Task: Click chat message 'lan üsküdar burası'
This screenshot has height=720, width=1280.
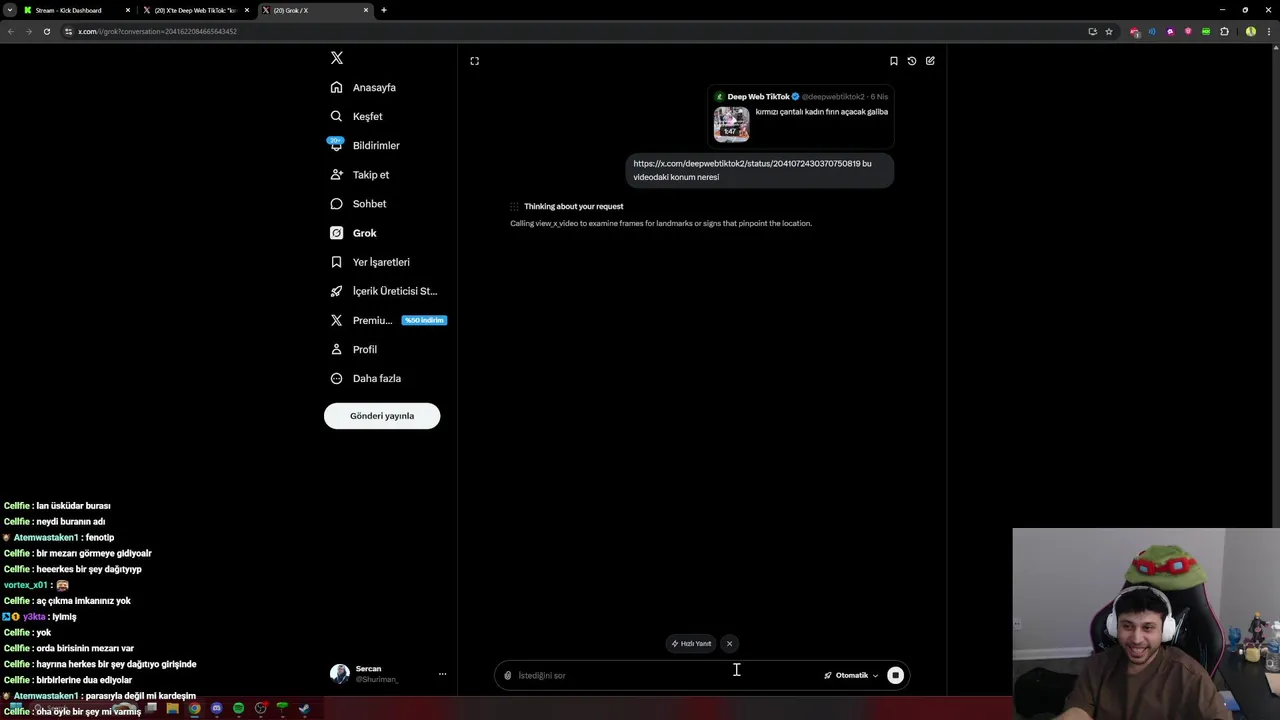Action: 73,506
